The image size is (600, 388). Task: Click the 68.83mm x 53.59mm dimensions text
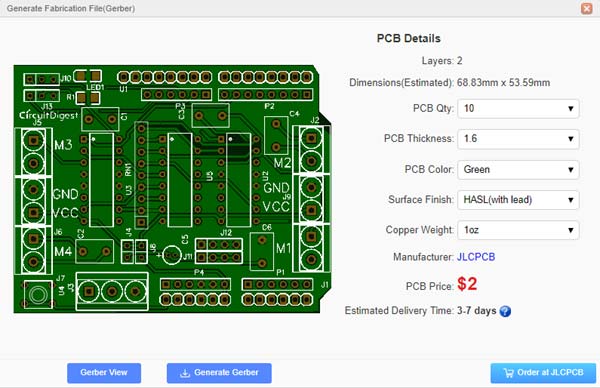coord(503,83)
